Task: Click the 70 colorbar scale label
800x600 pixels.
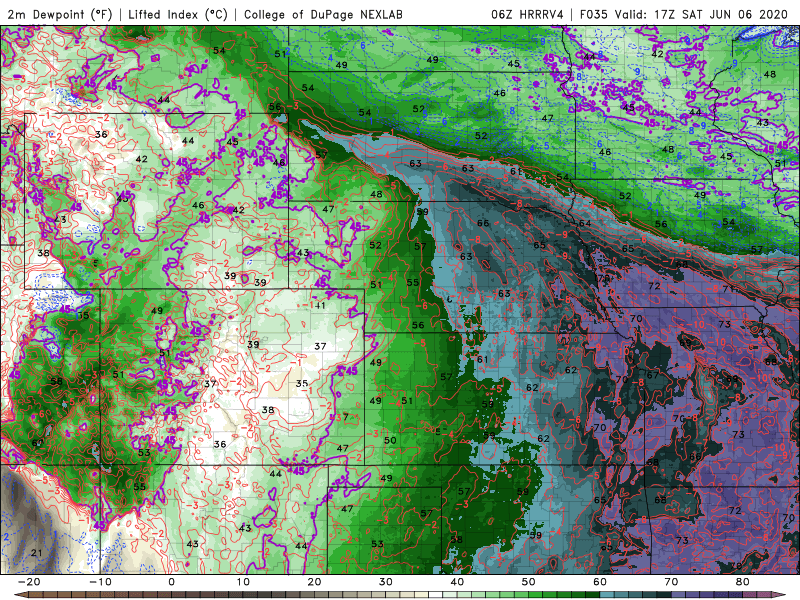Action: click(671, 582)
